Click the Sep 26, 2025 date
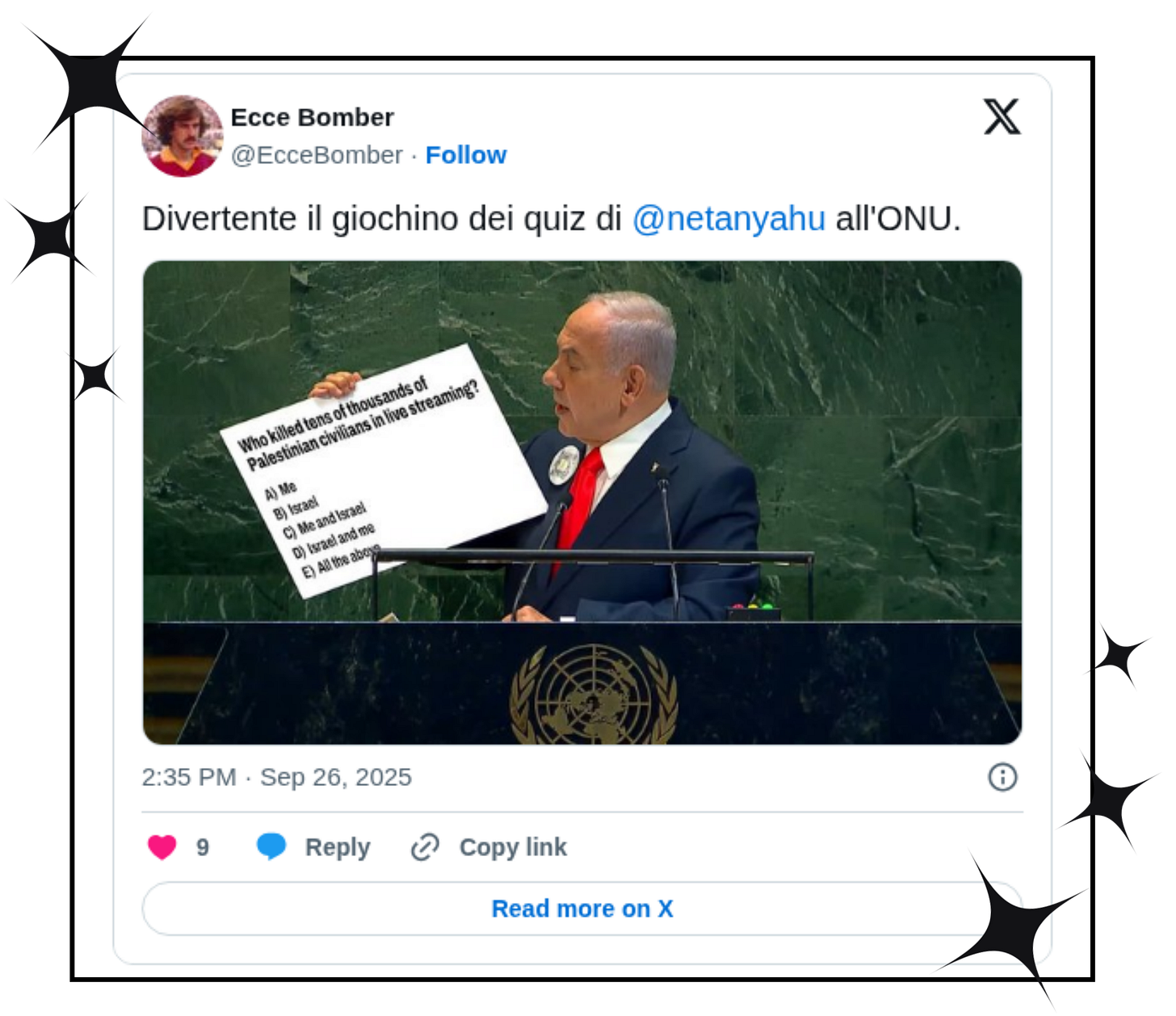The image size is (1176, 1016). (336, 777)
